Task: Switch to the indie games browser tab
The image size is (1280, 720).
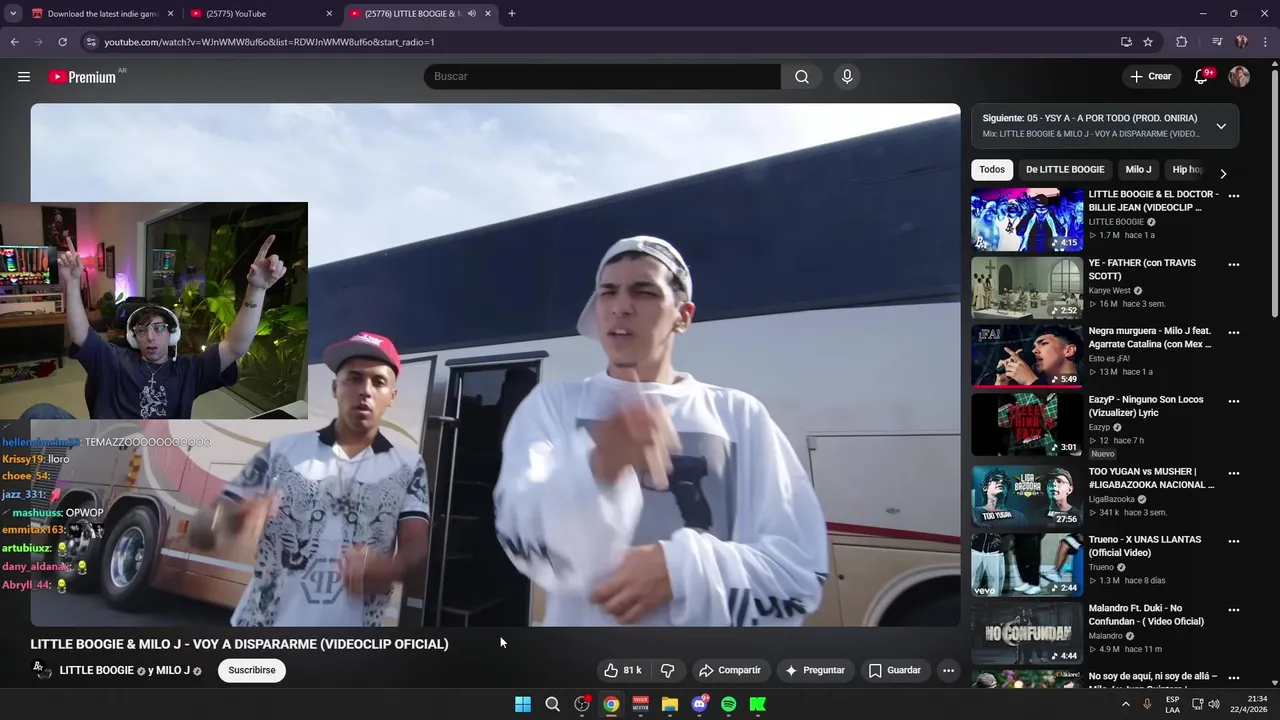Action: point(102,14)
